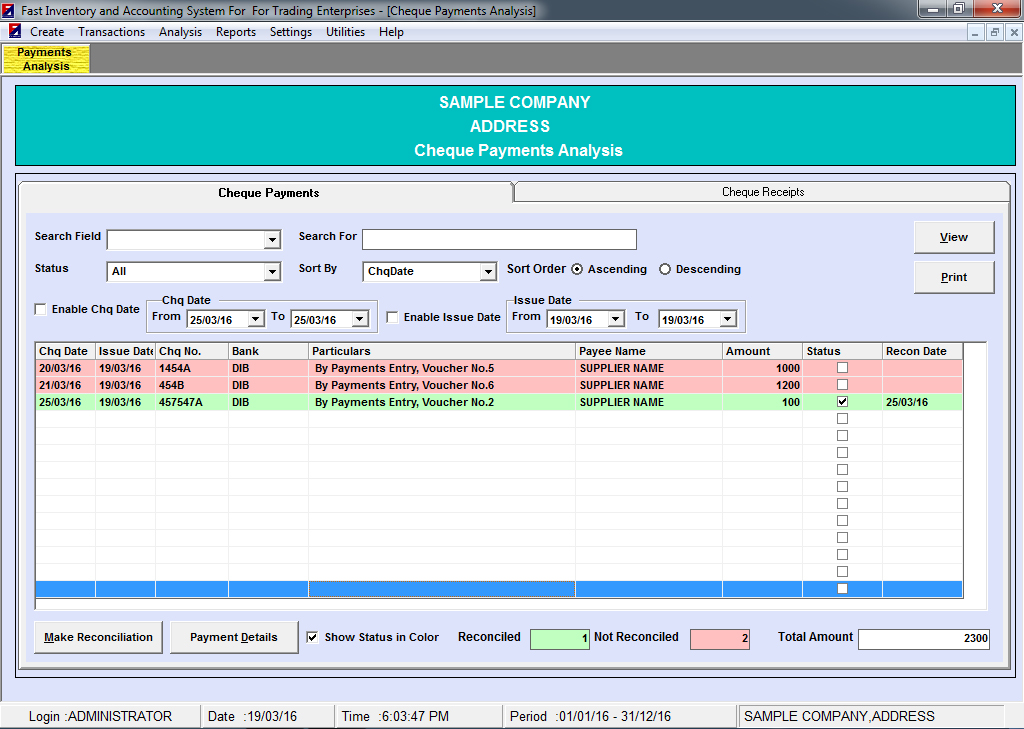Uncheck Show Status in Color
The width and height of the screenshot is (1024, 729).
point(313,637)
